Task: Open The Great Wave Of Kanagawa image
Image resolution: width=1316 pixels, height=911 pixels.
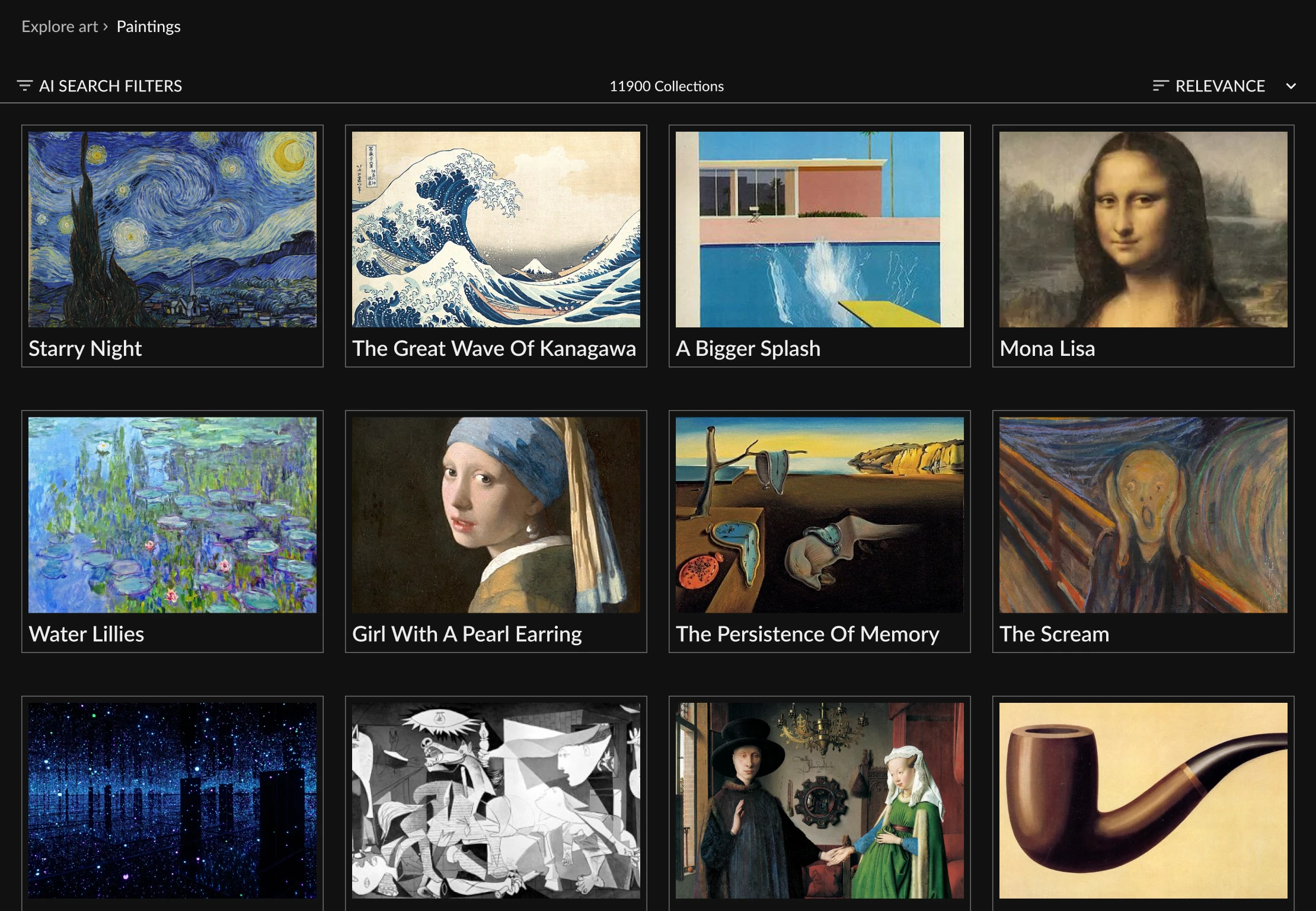Action: coord(496,229)
